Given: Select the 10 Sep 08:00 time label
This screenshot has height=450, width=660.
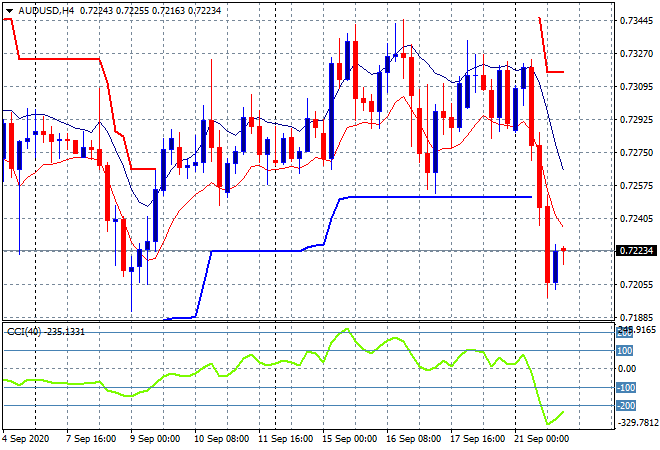Looking at the screenshot, I should tap(221, 439).
